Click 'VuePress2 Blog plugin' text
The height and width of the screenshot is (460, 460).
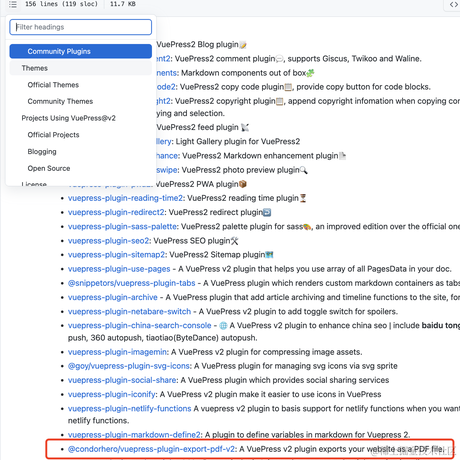tap(197, 45)
